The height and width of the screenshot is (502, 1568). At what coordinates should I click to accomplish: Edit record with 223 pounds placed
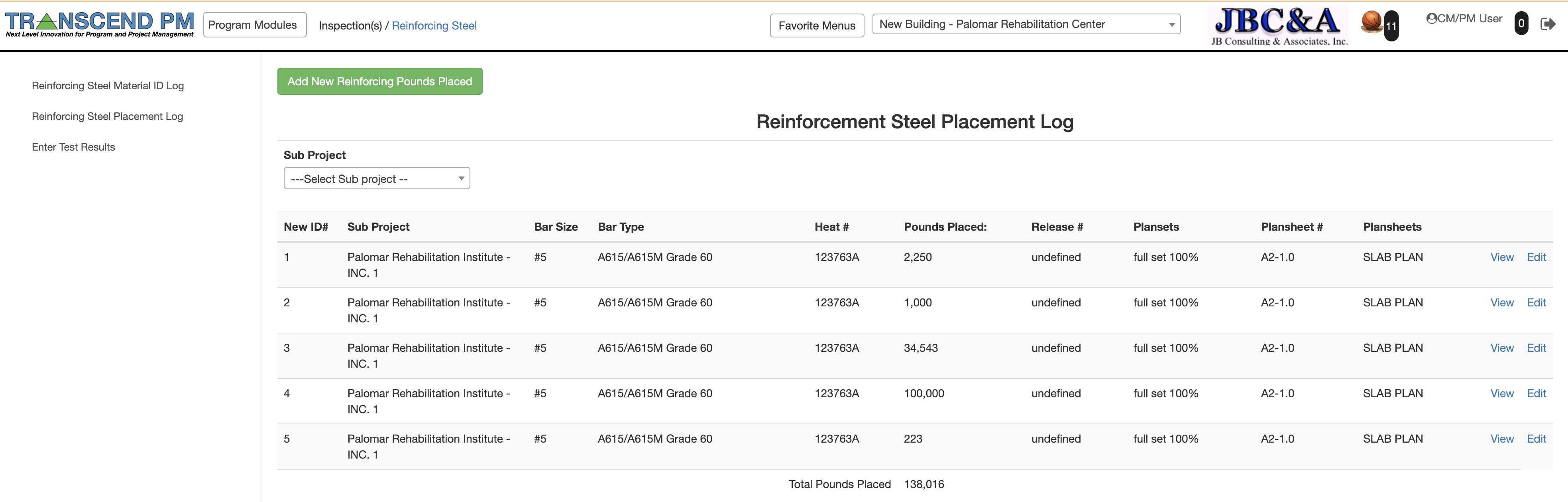pos(1537,439)
